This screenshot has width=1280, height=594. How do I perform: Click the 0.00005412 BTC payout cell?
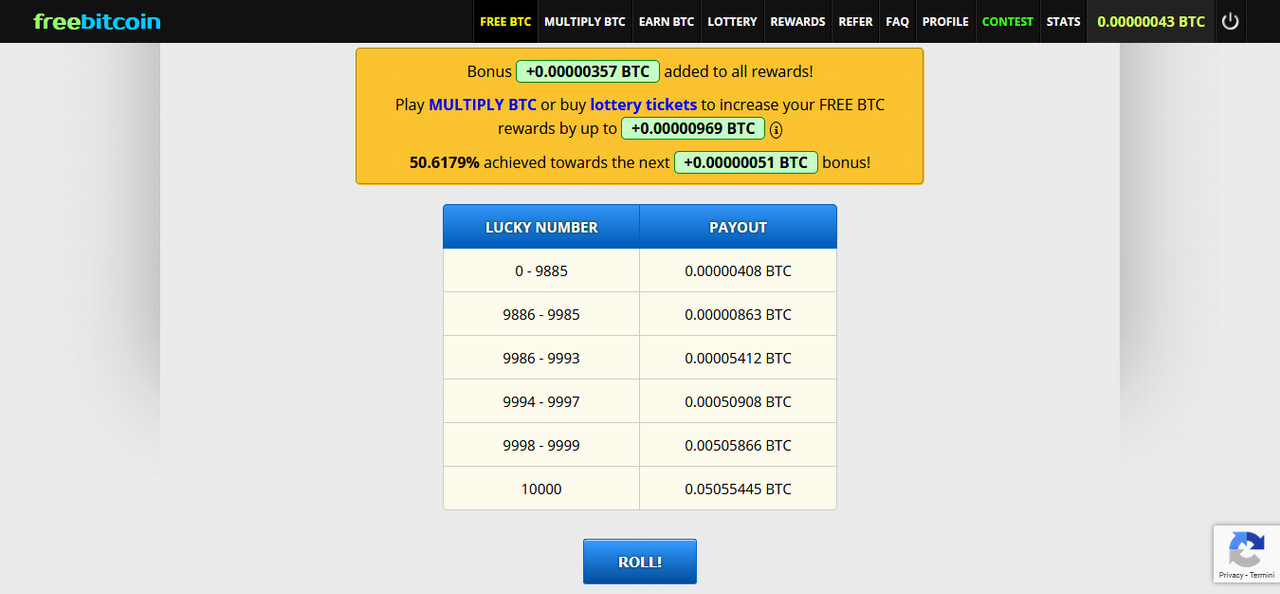(x=738, y=358)
